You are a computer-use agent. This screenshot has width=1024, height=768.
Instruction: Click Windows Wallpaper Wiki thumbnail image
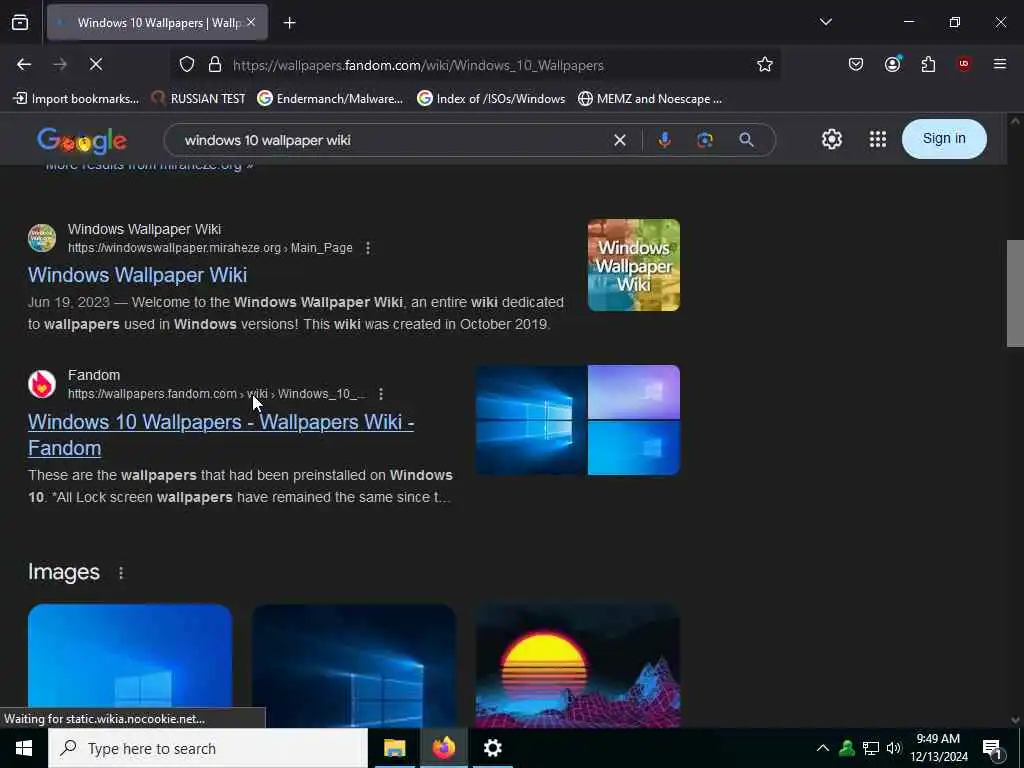click(x=633, y=264)
